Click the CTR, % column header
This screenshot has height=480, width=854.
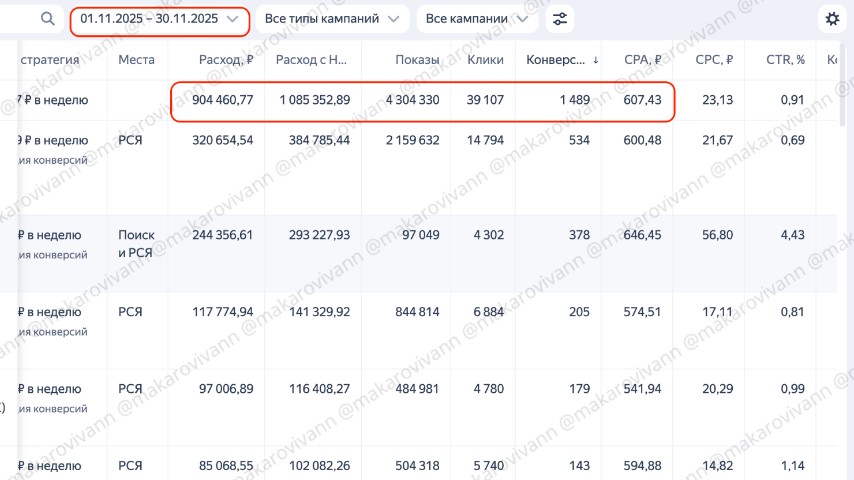785,60
